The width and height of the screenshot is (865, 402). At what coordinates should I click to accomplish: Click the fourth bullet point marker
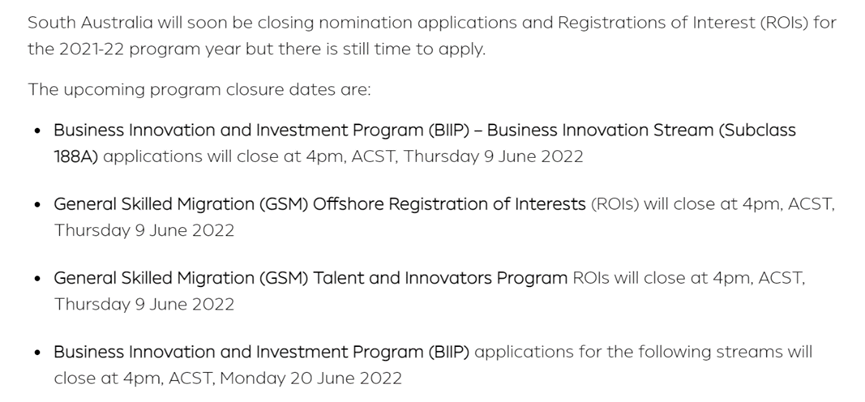click(38, 352)
